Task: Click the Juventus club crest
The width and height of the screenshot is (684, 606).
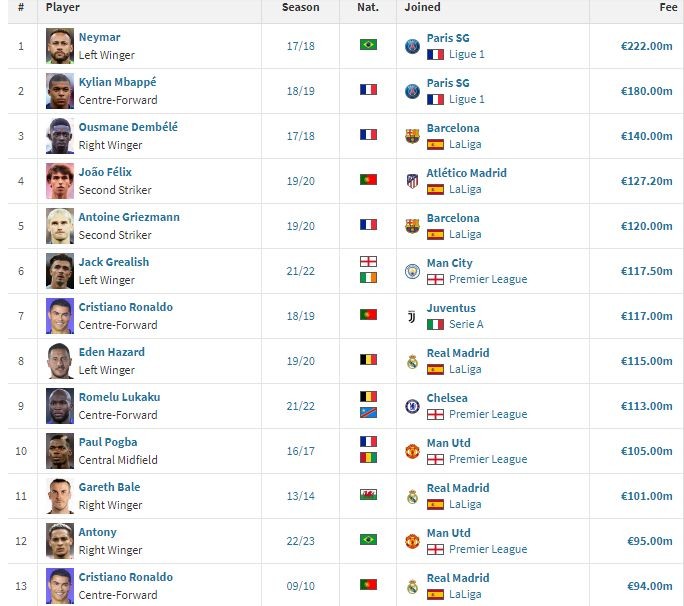Action: pyautogui.click(x=412, y=316)
